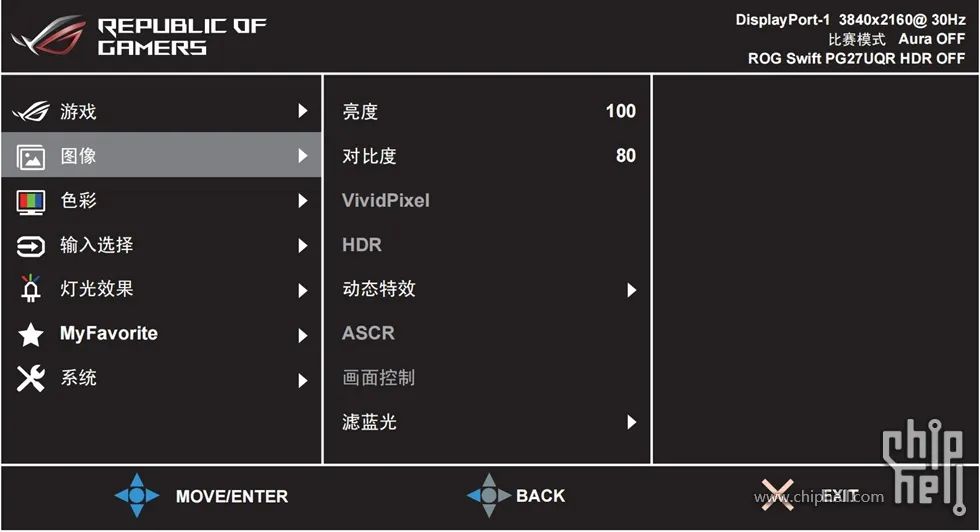
Task: Expand the 游戏 menu arrow
Action: (302, 111)
